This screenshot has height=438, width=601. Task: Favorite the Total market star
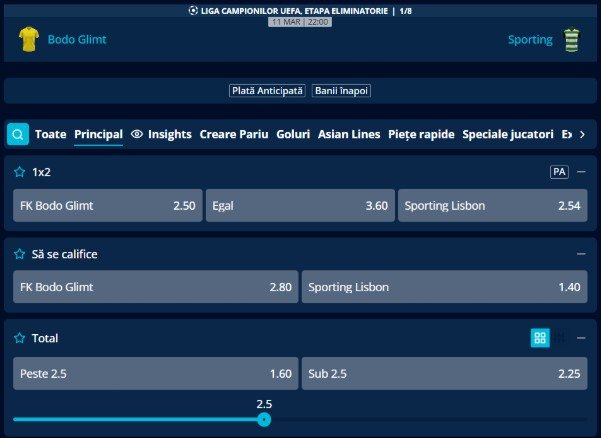(20, 338)
